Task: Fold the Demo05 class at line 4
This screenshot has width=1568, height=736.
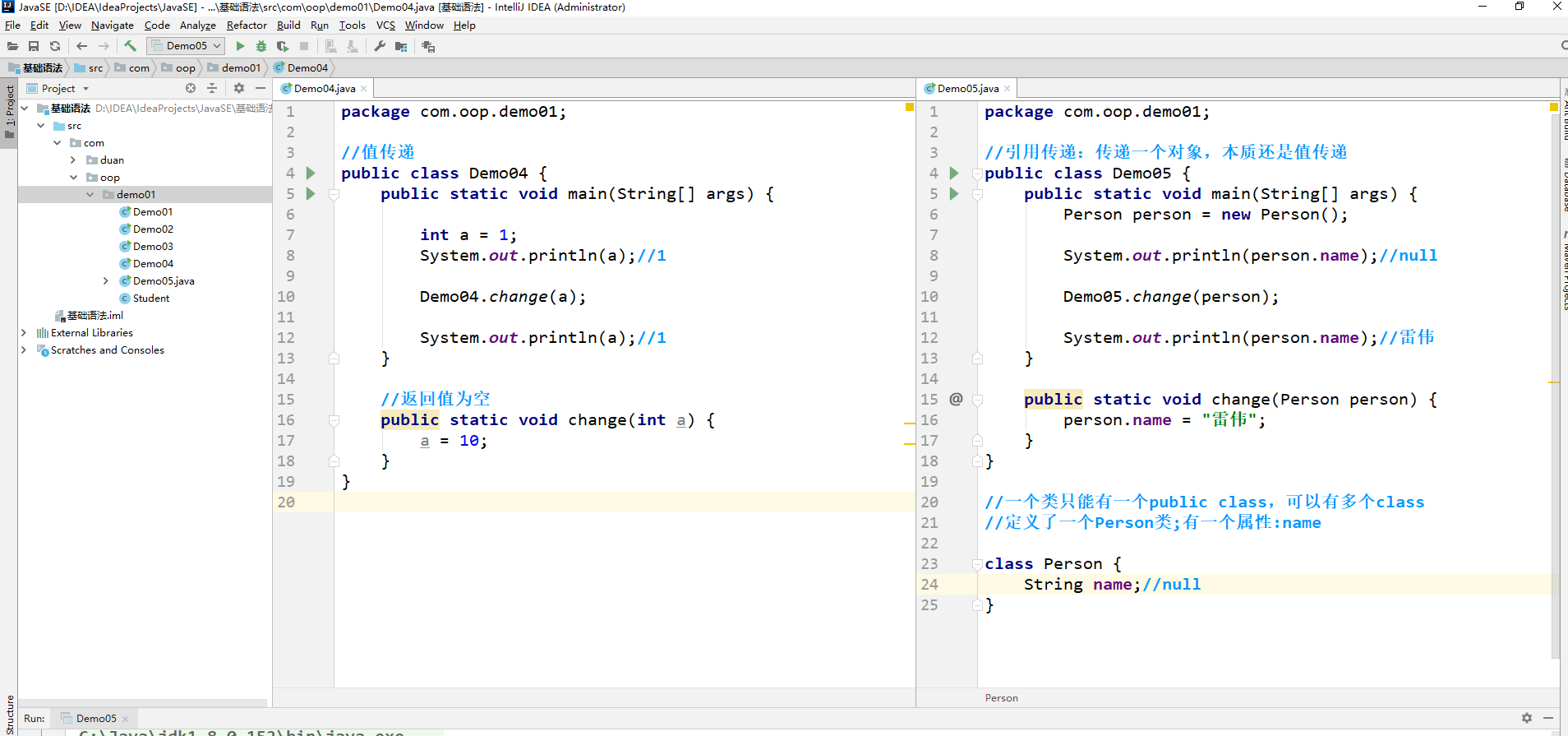Action: [978, 174]
